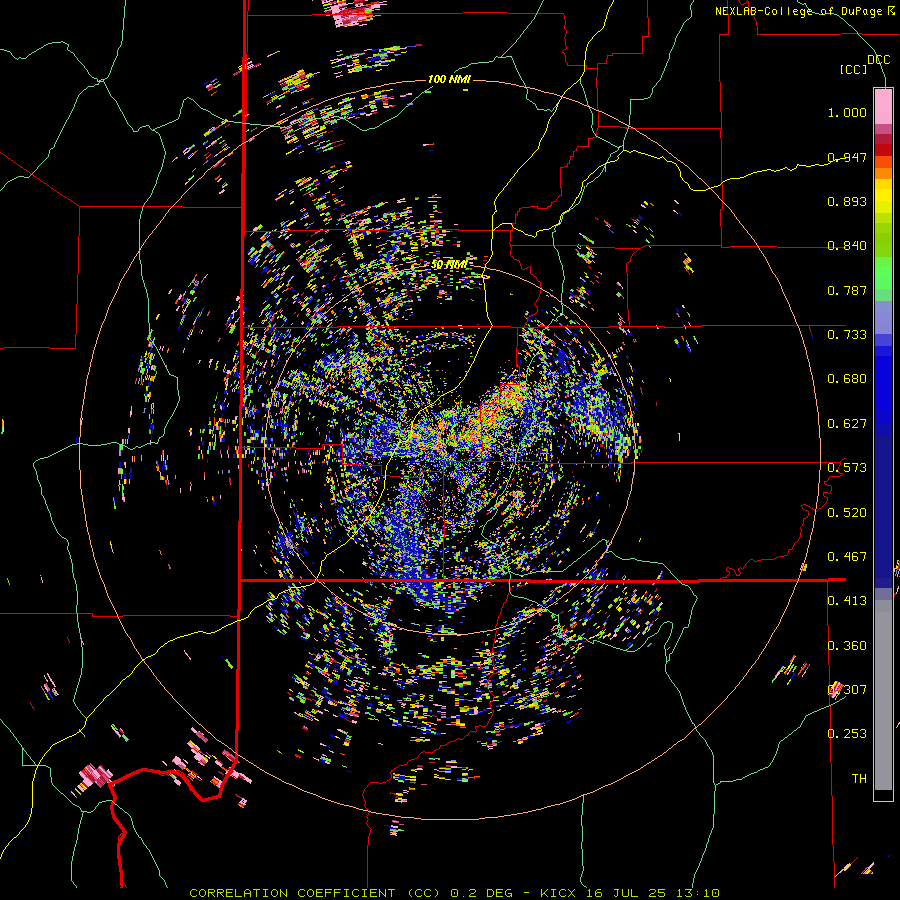
Task: Pick the pink segment of the color bar
Action: (883, 106)
